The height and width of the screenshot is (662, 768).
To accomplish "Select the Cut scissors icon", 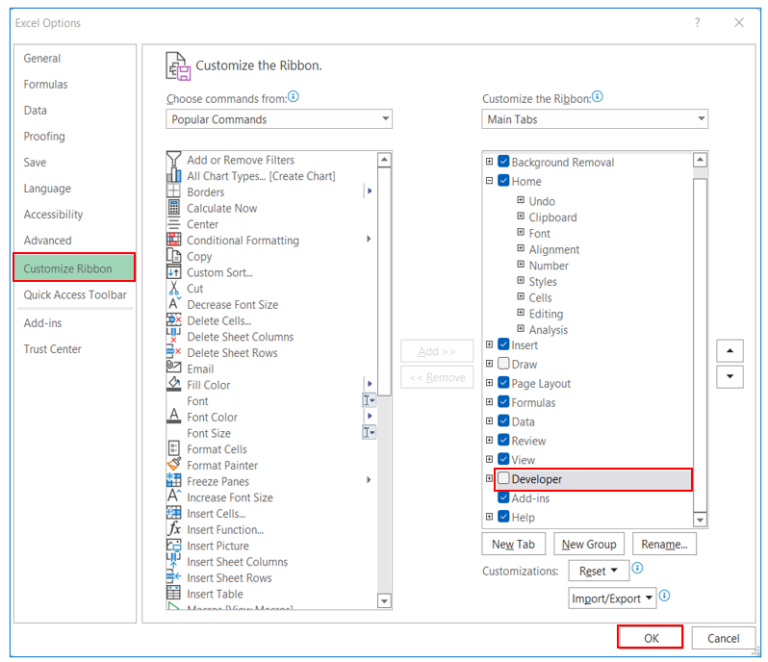I will click(x=174, y=288).
